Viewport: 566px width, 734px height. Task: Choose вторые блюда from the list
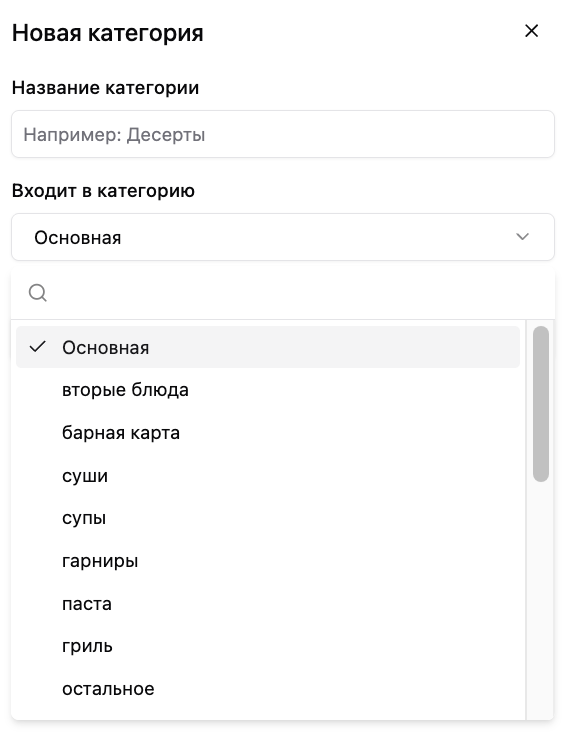pyautogui.click(x=268, y=390)
